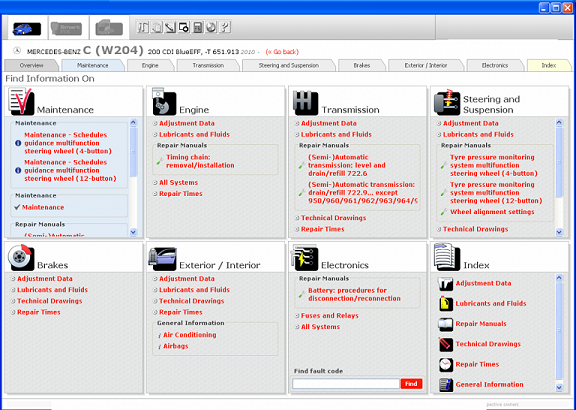Switch to the Engine tab
The image size is (576, 410).
(x=150, y=65)
